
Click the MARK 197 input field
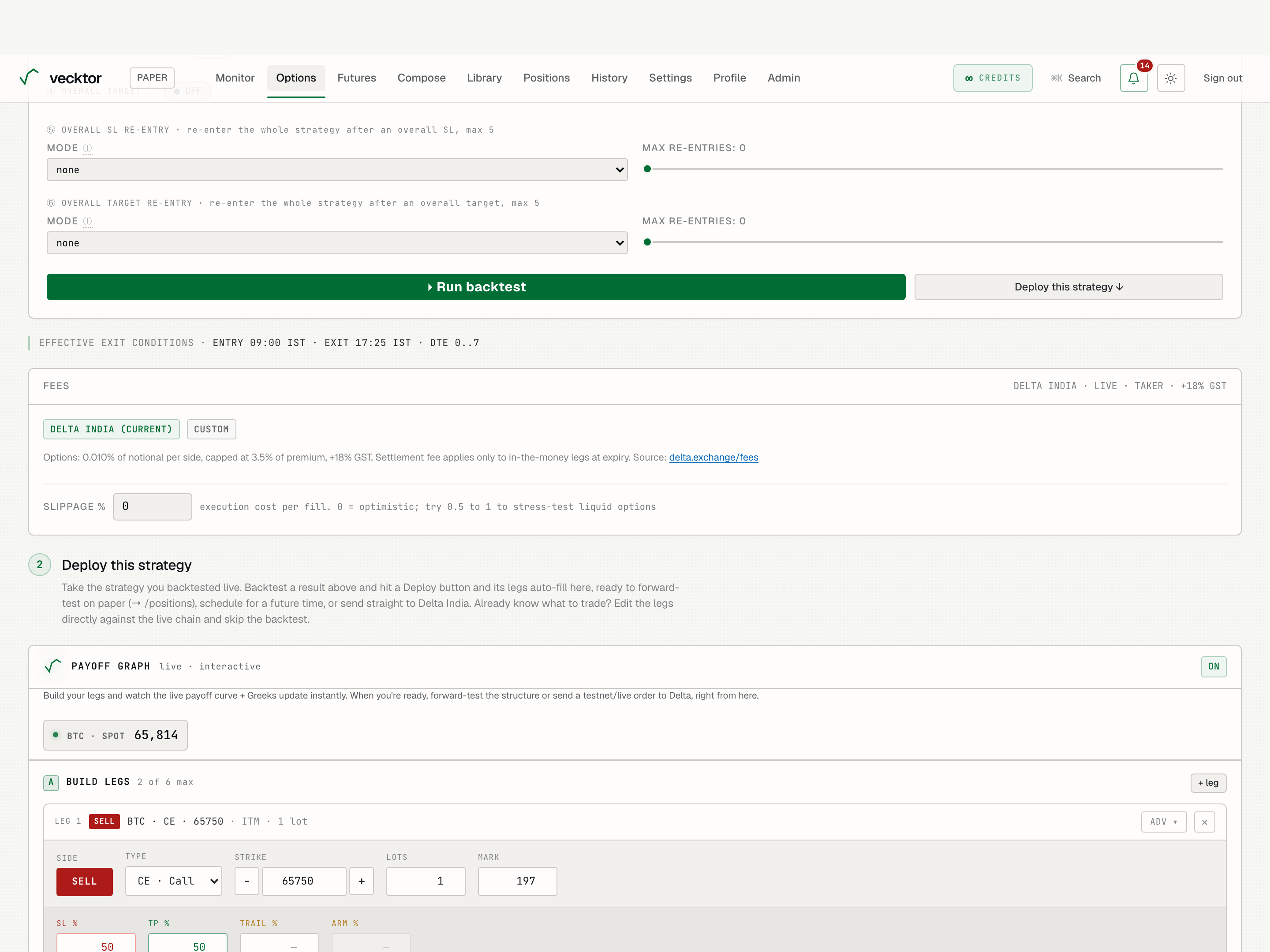coord(517,881)
